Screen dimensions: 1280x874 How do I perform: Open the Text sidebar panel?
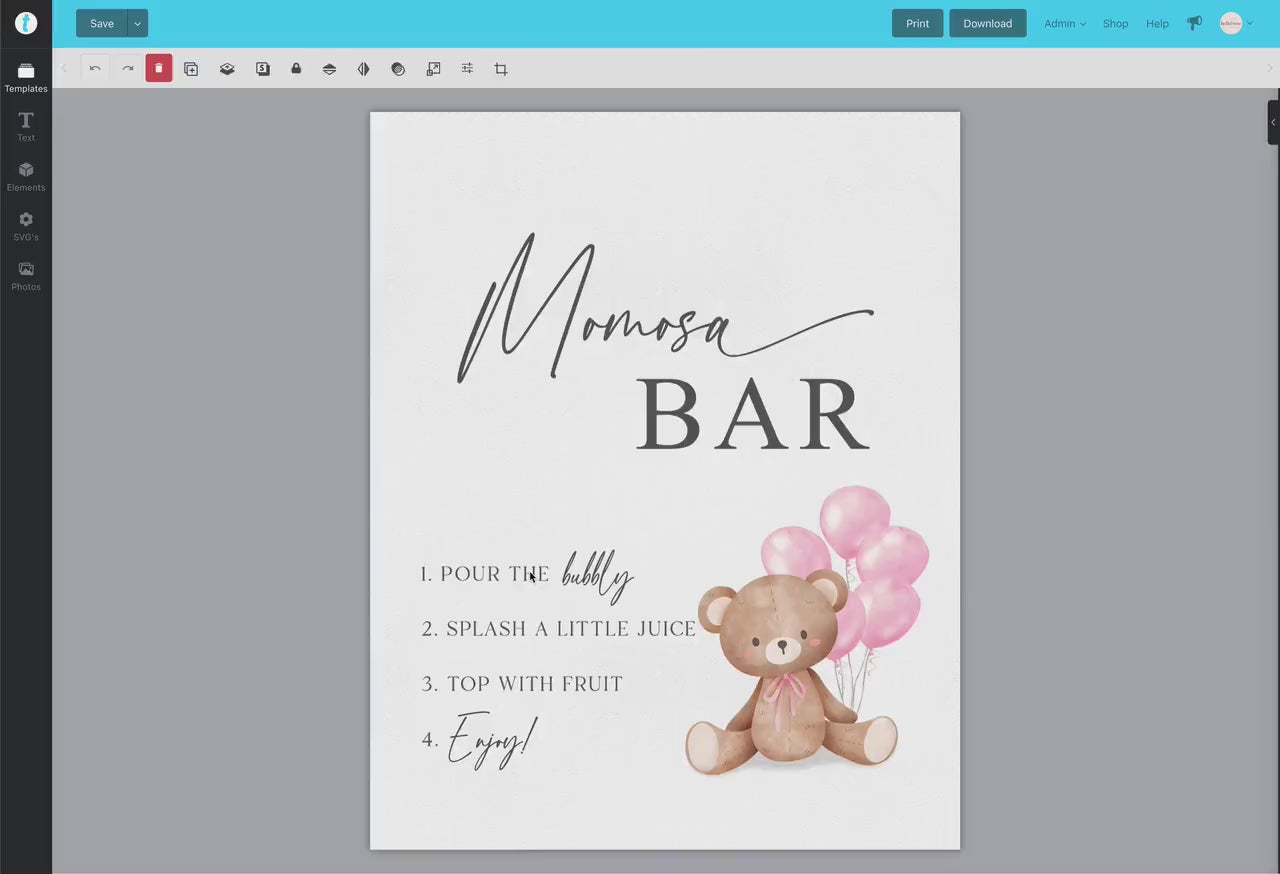26,127
